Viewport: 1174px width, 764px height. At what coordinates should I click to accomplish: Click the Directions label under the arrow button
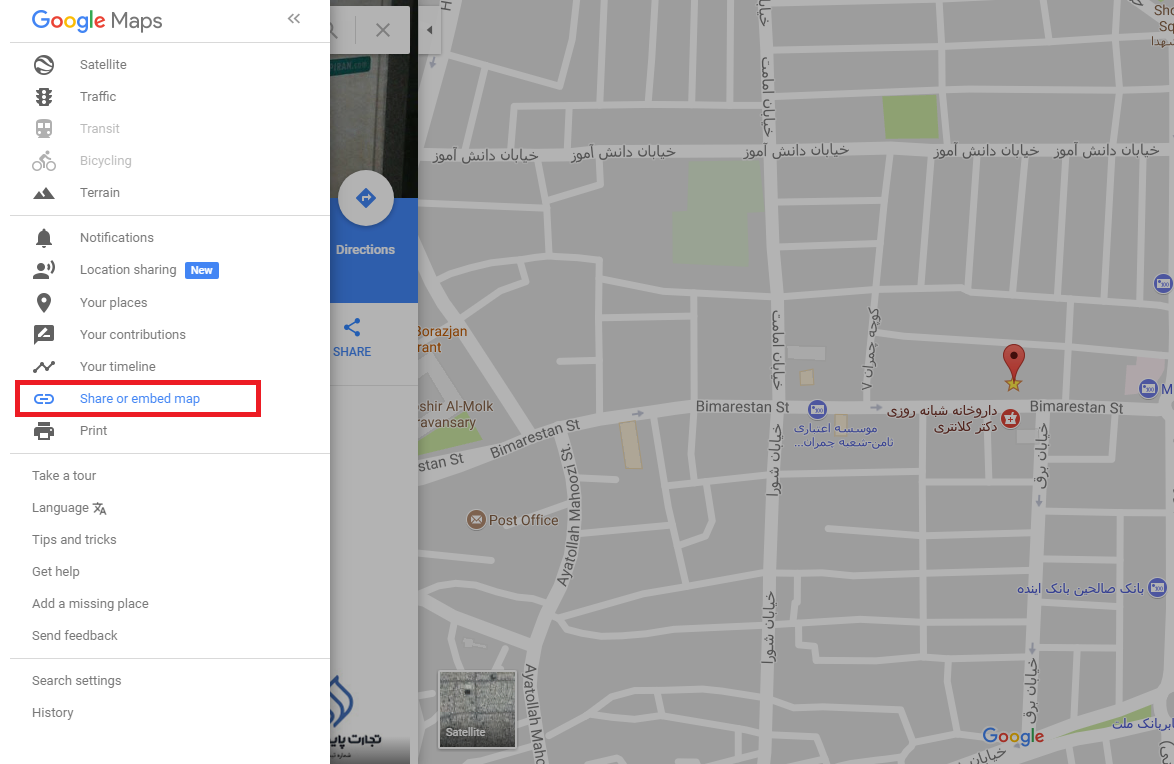pyautogui.click(x=365, y=250)
